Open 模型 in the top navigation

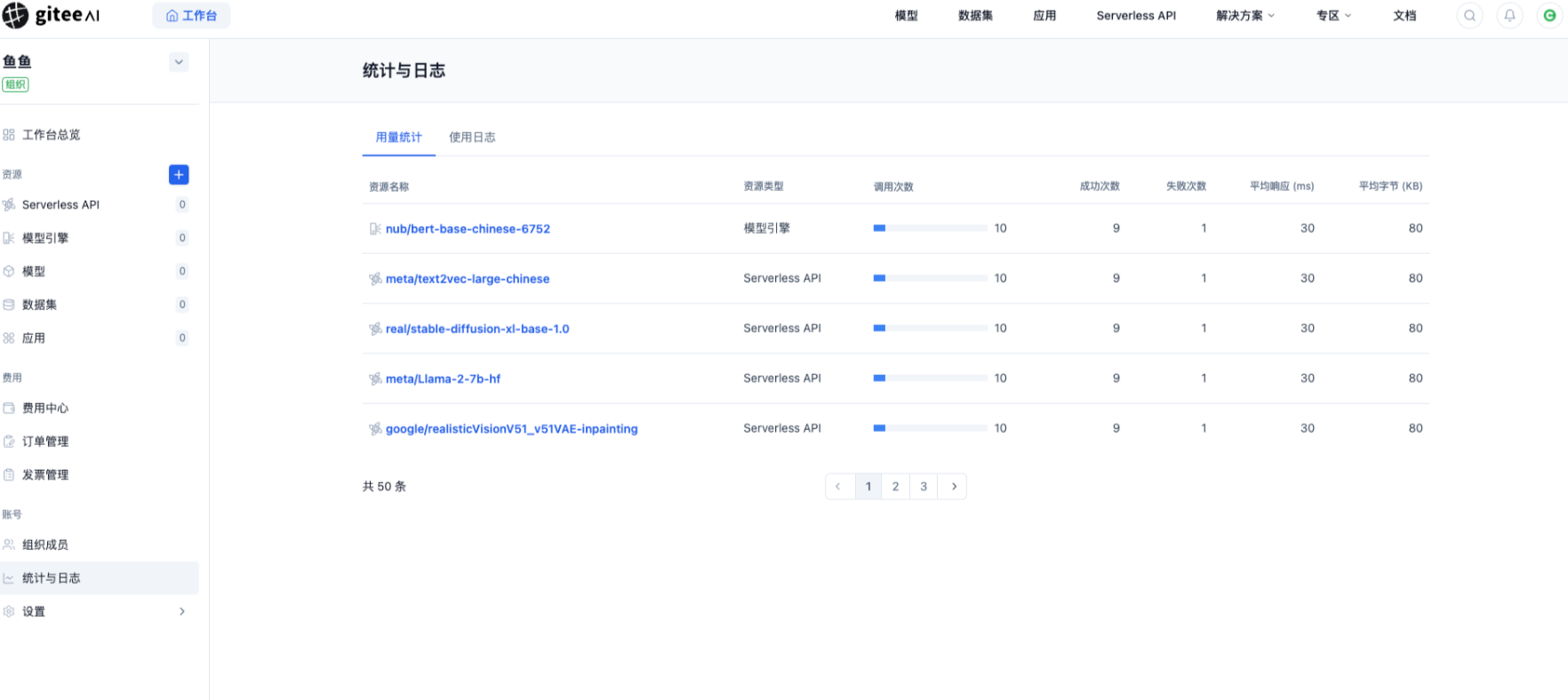(x=906, y=15)
